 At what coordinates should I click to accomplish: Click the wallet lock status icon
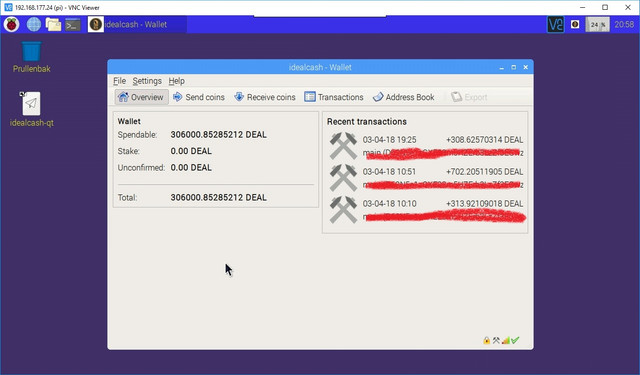tap(486, 340)
